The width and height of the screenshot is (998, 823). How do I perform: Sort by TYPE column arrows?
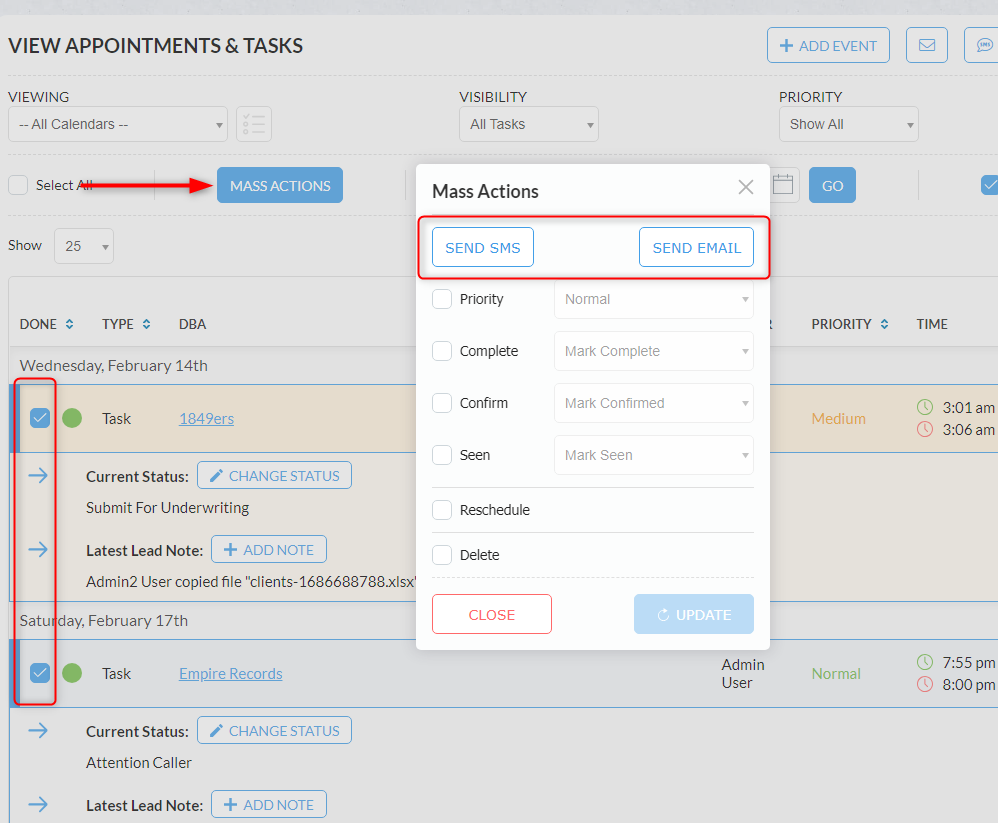click(x=146, y=324)
